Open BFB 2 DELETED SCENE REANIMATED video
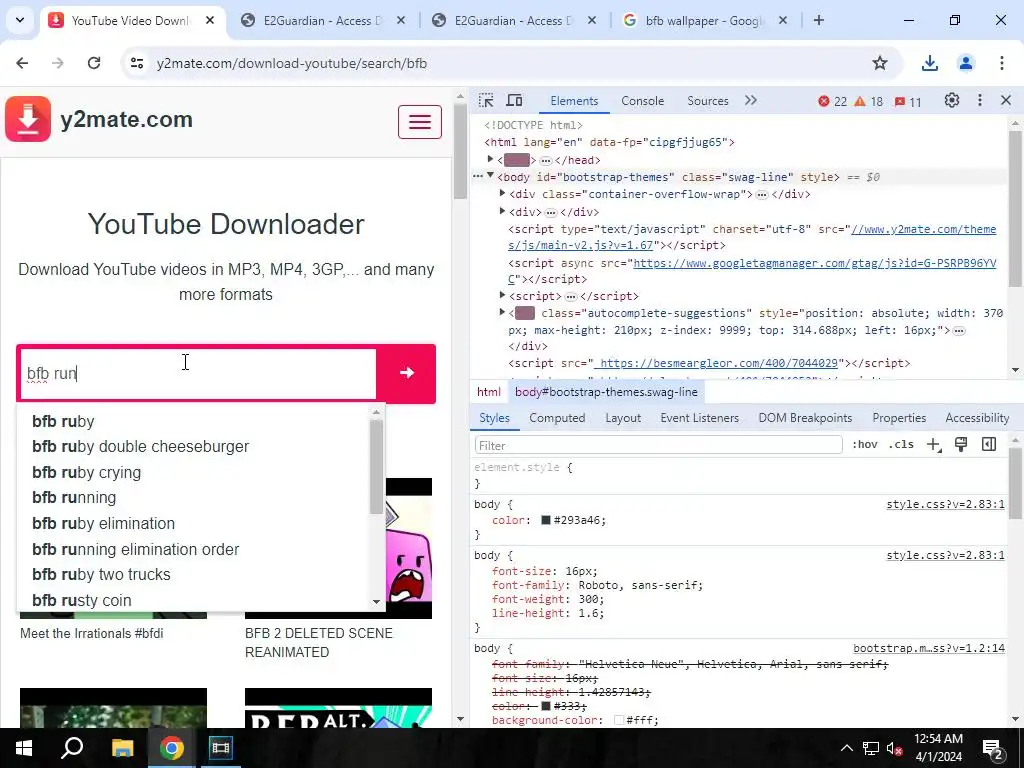The image size is (1024, 768). pos(318,643)
